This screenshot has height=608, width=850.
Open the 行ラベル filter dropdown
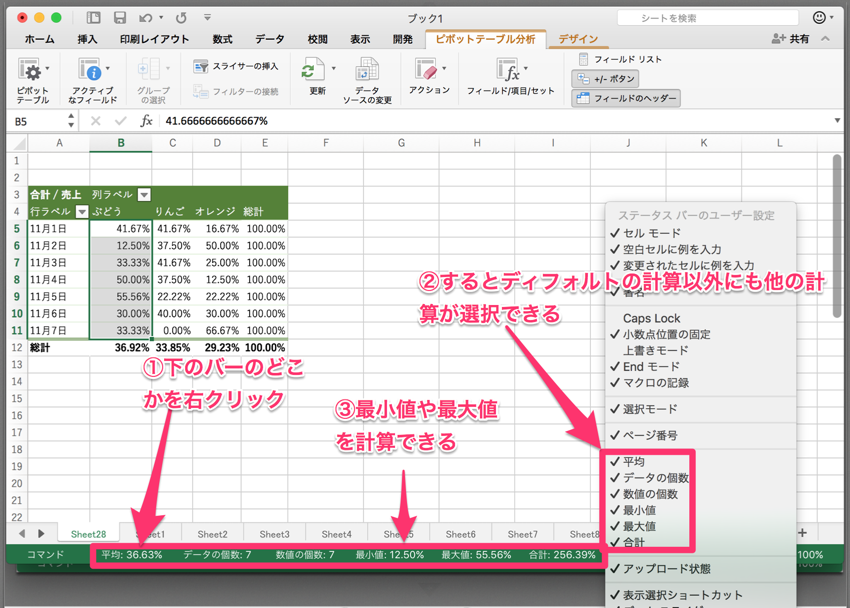(82, 212)
